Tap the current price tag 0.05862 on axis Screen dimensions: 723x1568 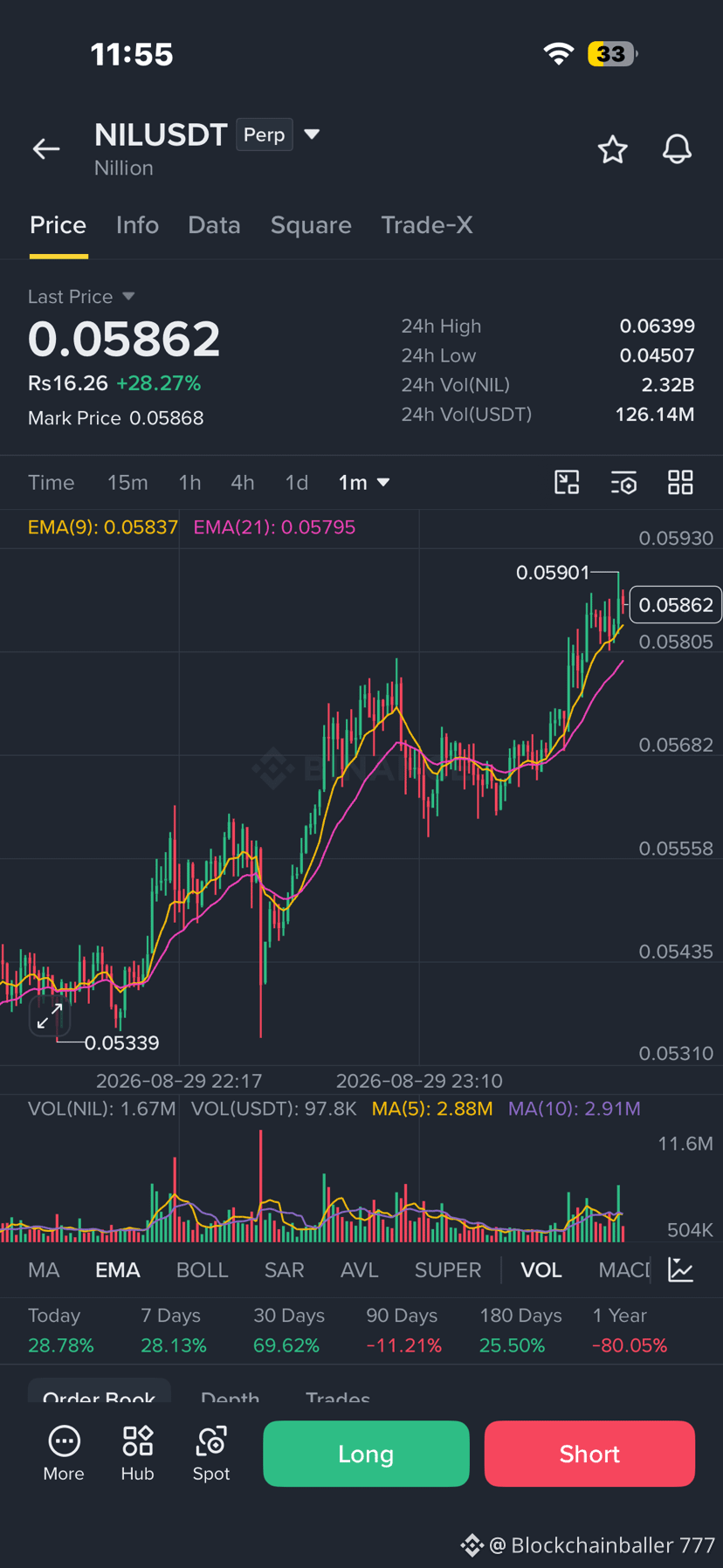point(676,605)
